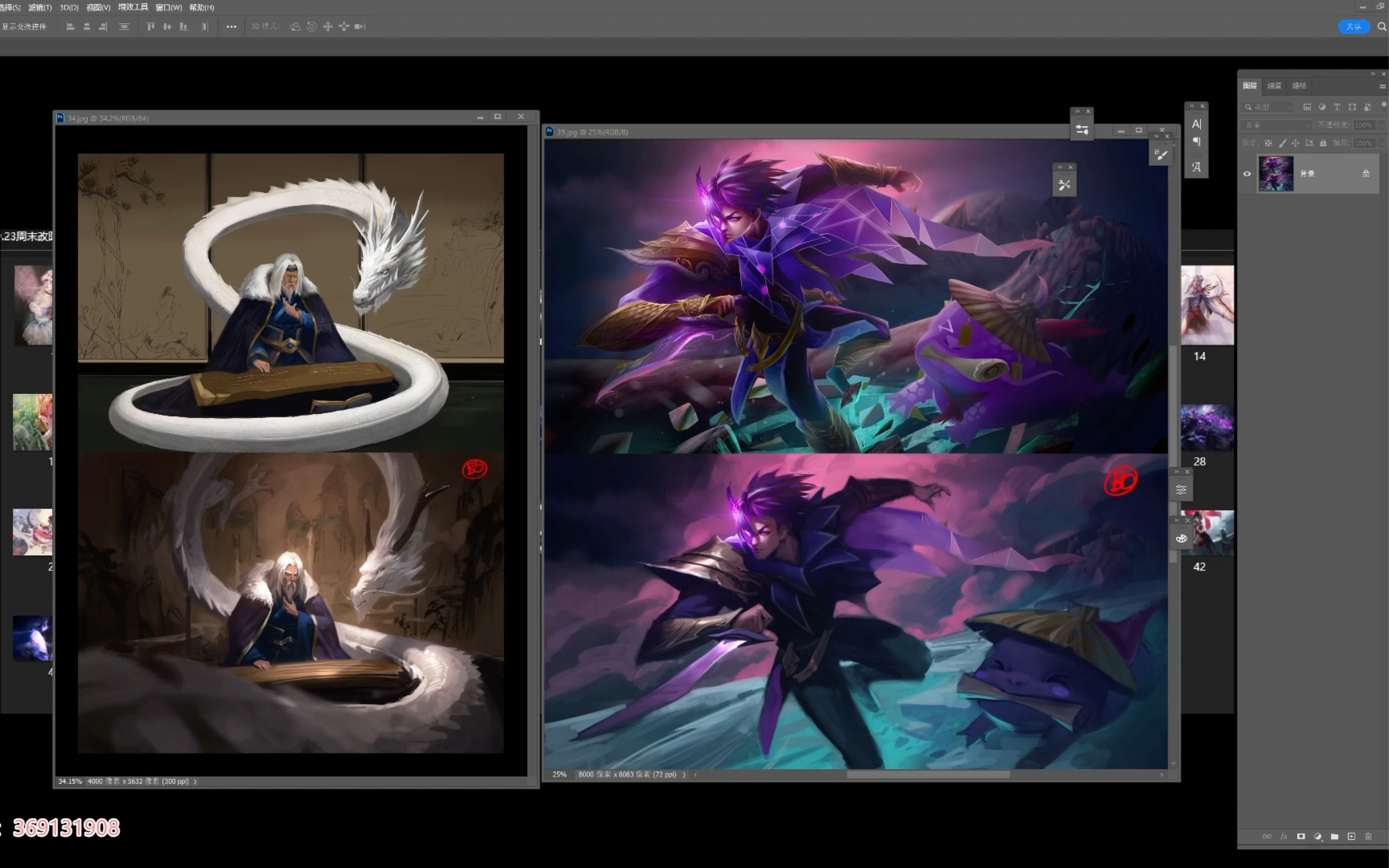The height and width of the screenshot is (868, 1389).
Task: Toggle the type layer filter
Action: click(x=1337, y=107)
